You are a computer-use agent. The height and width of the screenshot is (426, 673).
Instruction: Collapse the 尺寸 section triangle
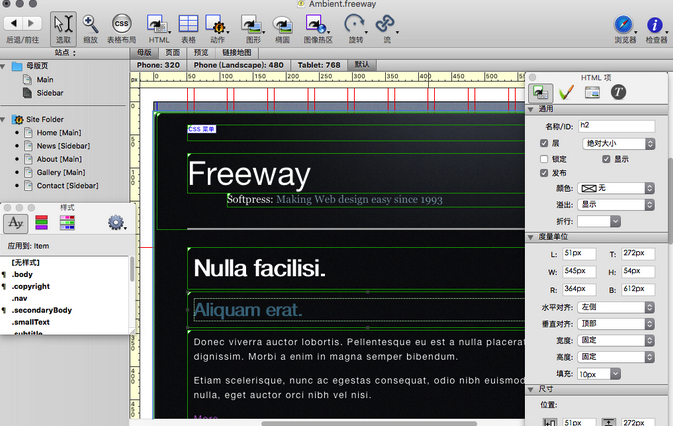[x=531, y=390]
